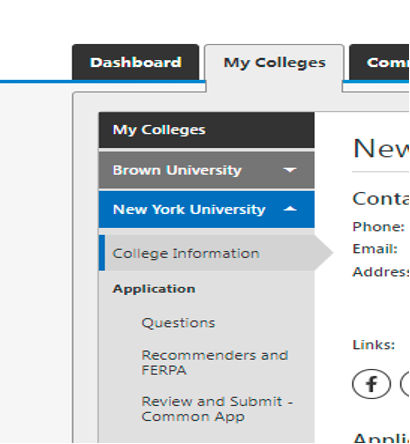Collapse the New York University section arrow
410x444 pixels.
click(x=290, y=209)
